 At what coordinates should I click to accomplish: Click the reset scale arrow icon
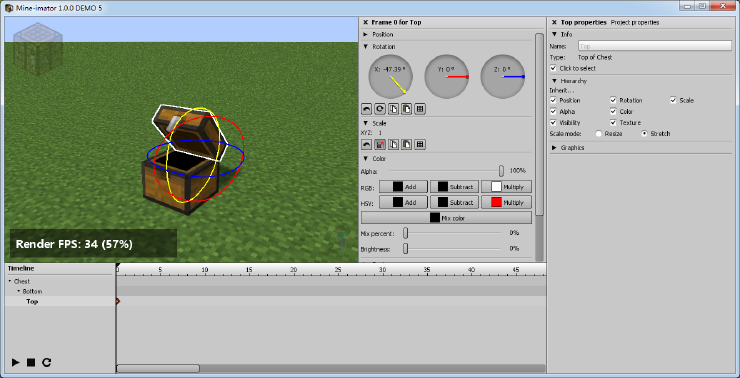tap(366, 144)
